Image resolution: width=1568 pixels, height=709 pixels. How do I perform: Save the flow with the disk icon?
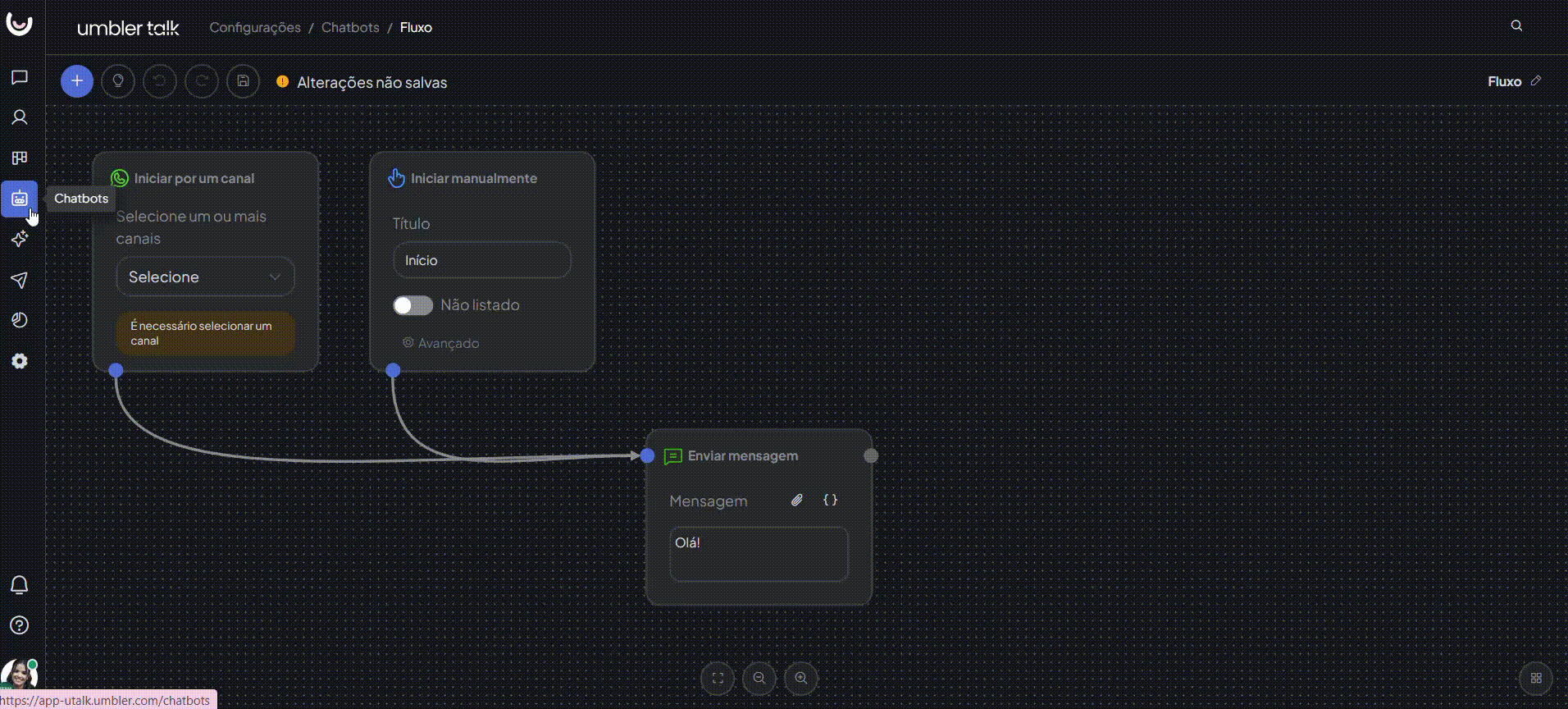(x=243, y=81)
